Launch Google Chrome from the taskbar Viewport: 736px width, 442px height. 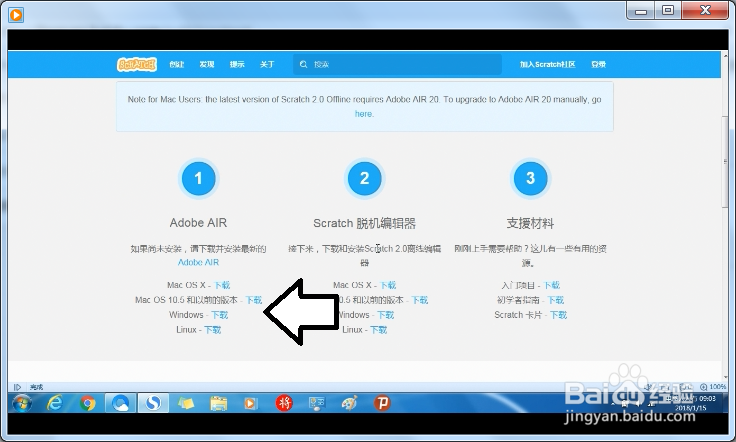coord(87,403)
